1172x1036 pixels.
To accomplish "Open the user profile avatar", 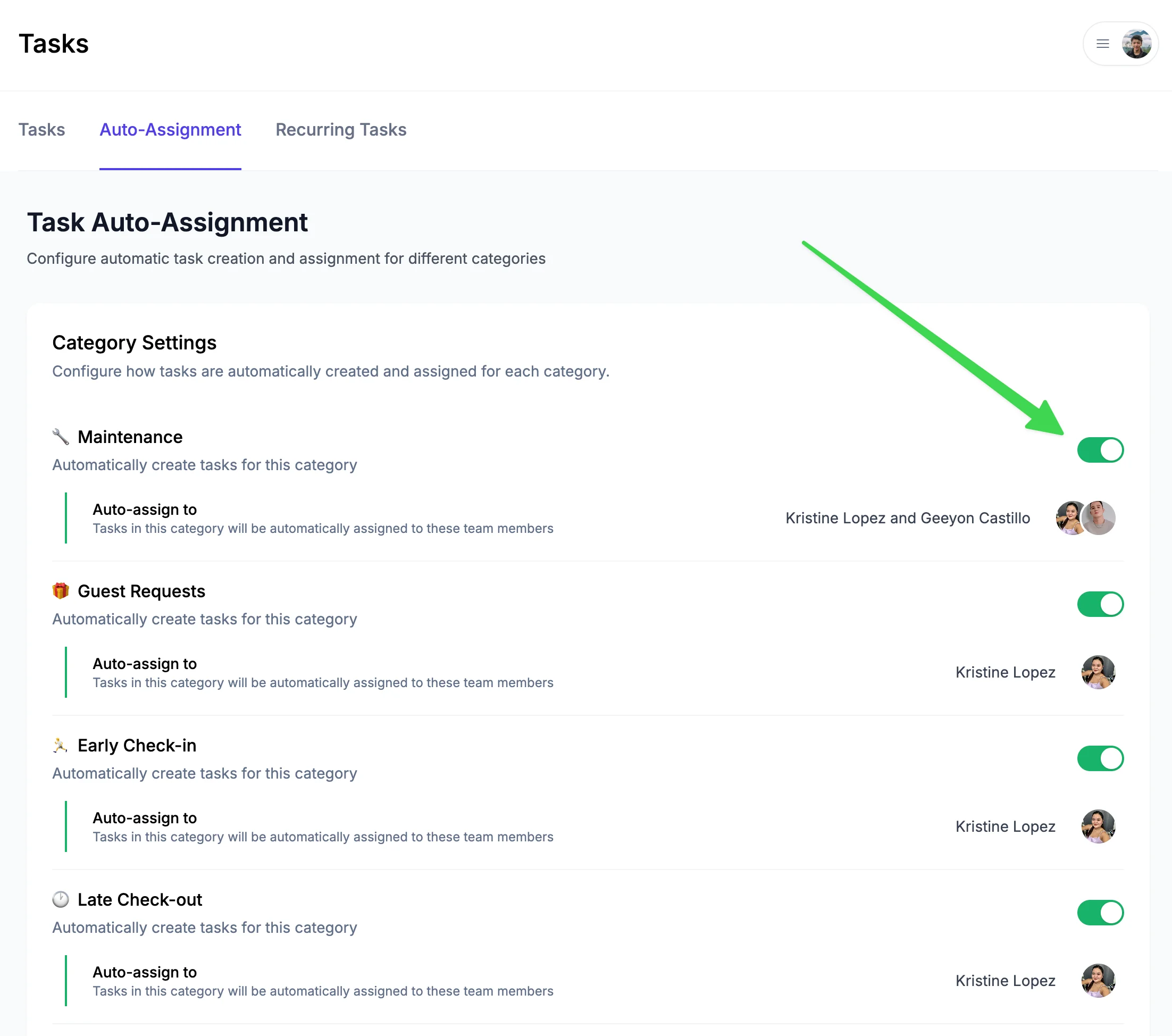I will pos(1136,44).
